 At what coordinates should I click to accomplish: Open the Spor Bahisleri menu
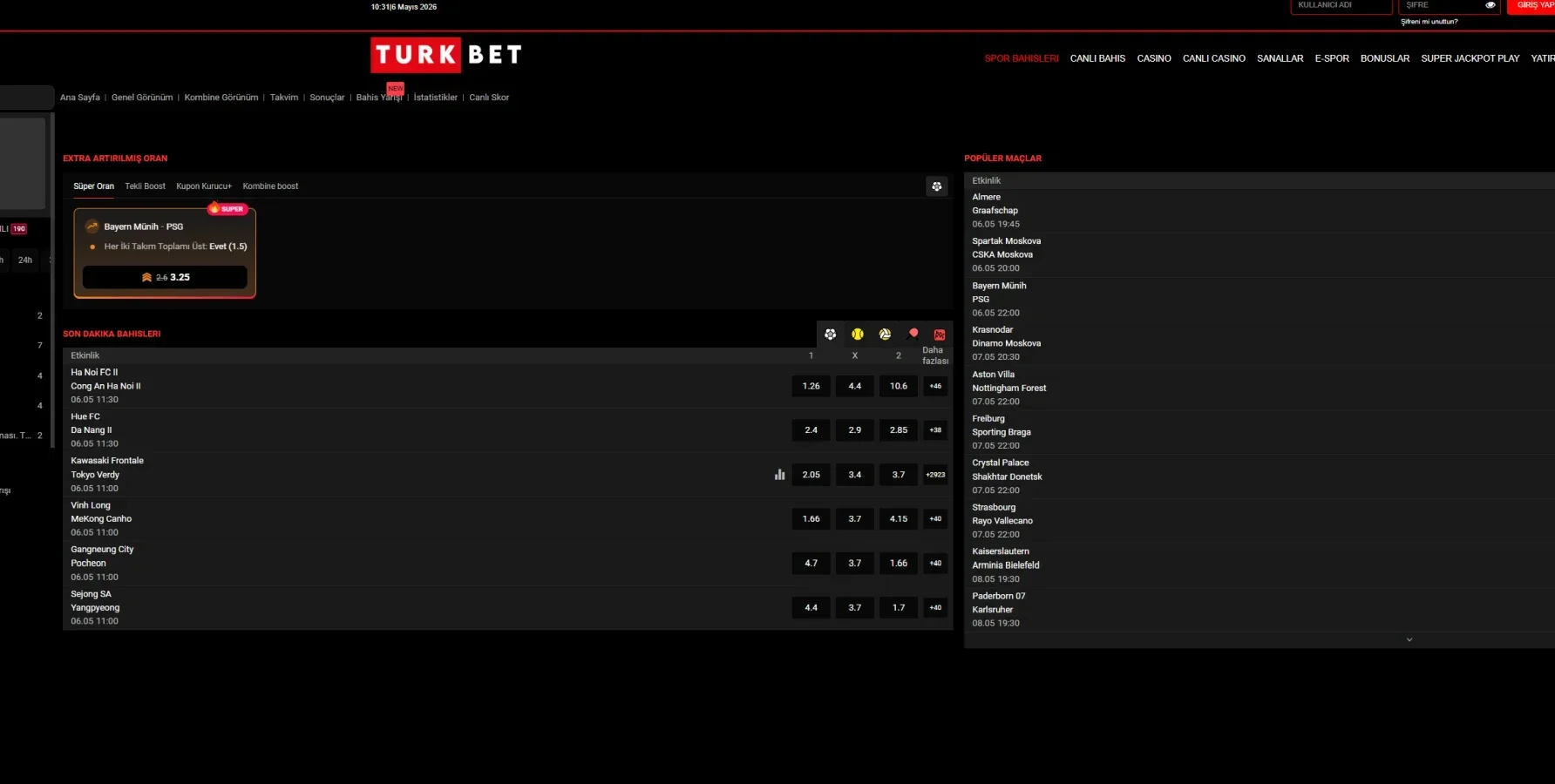click(x=1022, y=58)
